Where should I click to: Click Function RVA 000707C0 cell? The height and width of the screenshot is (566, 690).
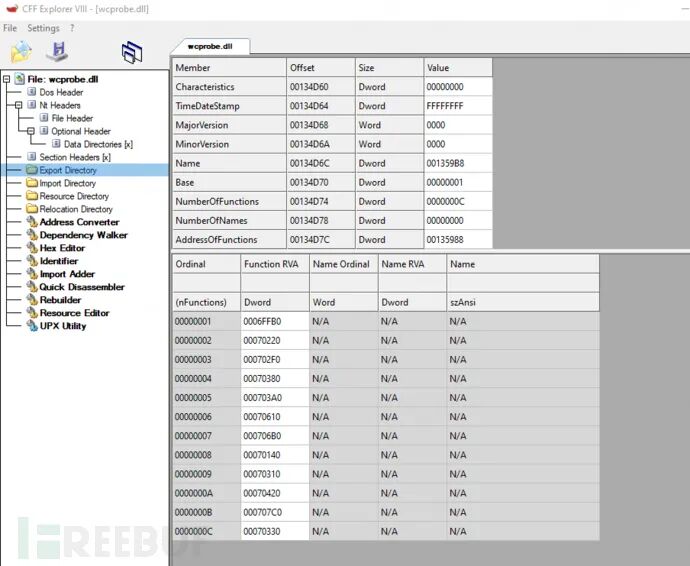pos(275,512)
